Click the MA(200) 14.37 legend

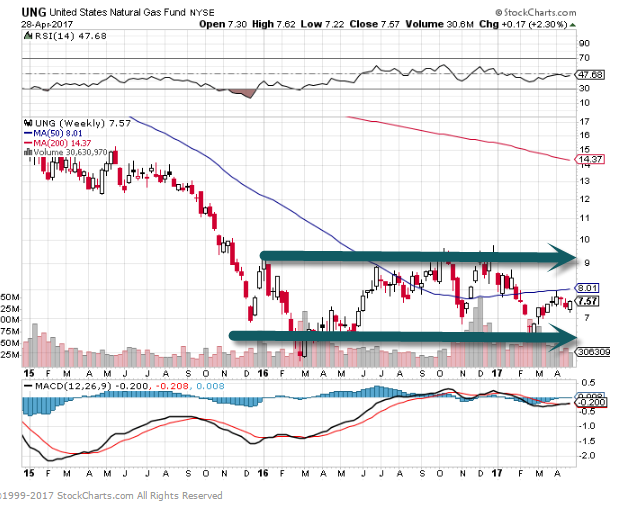coord(58,143)
